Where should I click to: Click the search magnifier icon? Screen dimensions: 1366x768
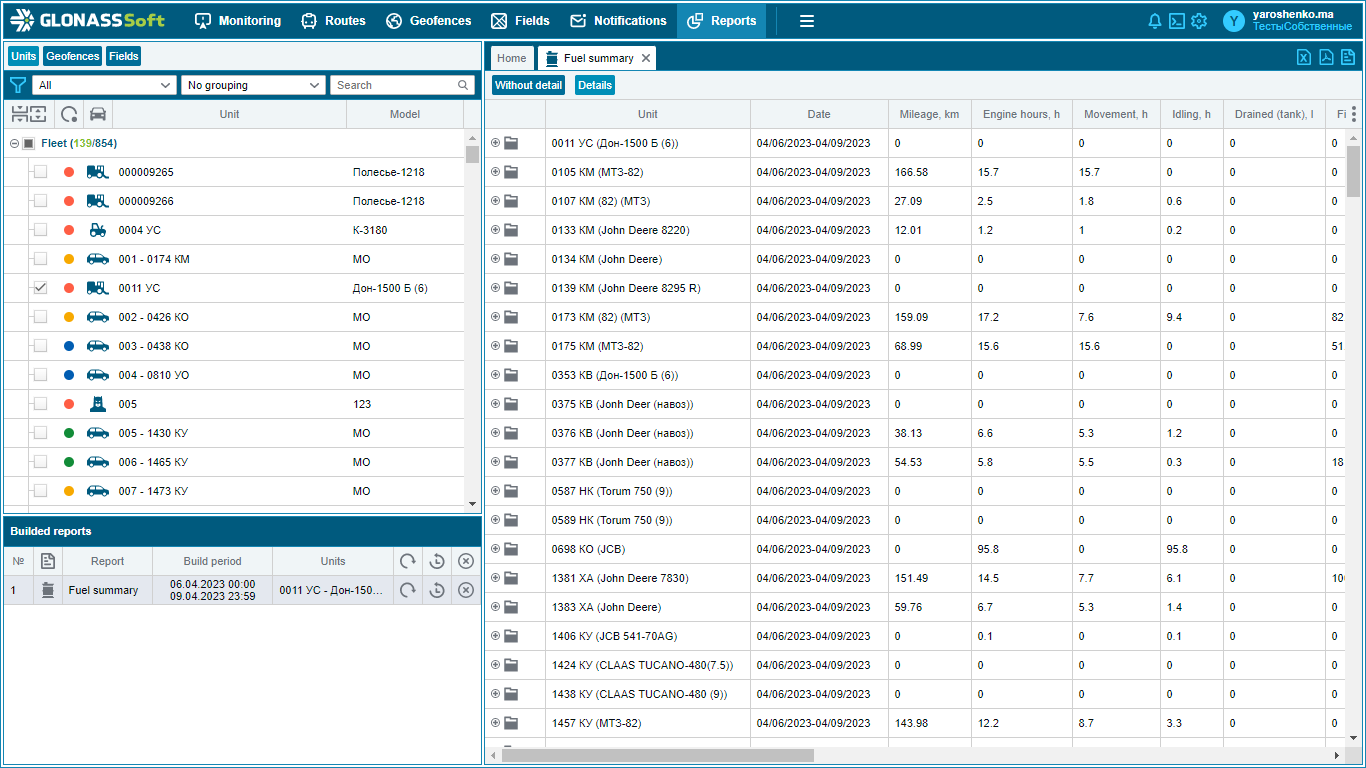point(463,85)
